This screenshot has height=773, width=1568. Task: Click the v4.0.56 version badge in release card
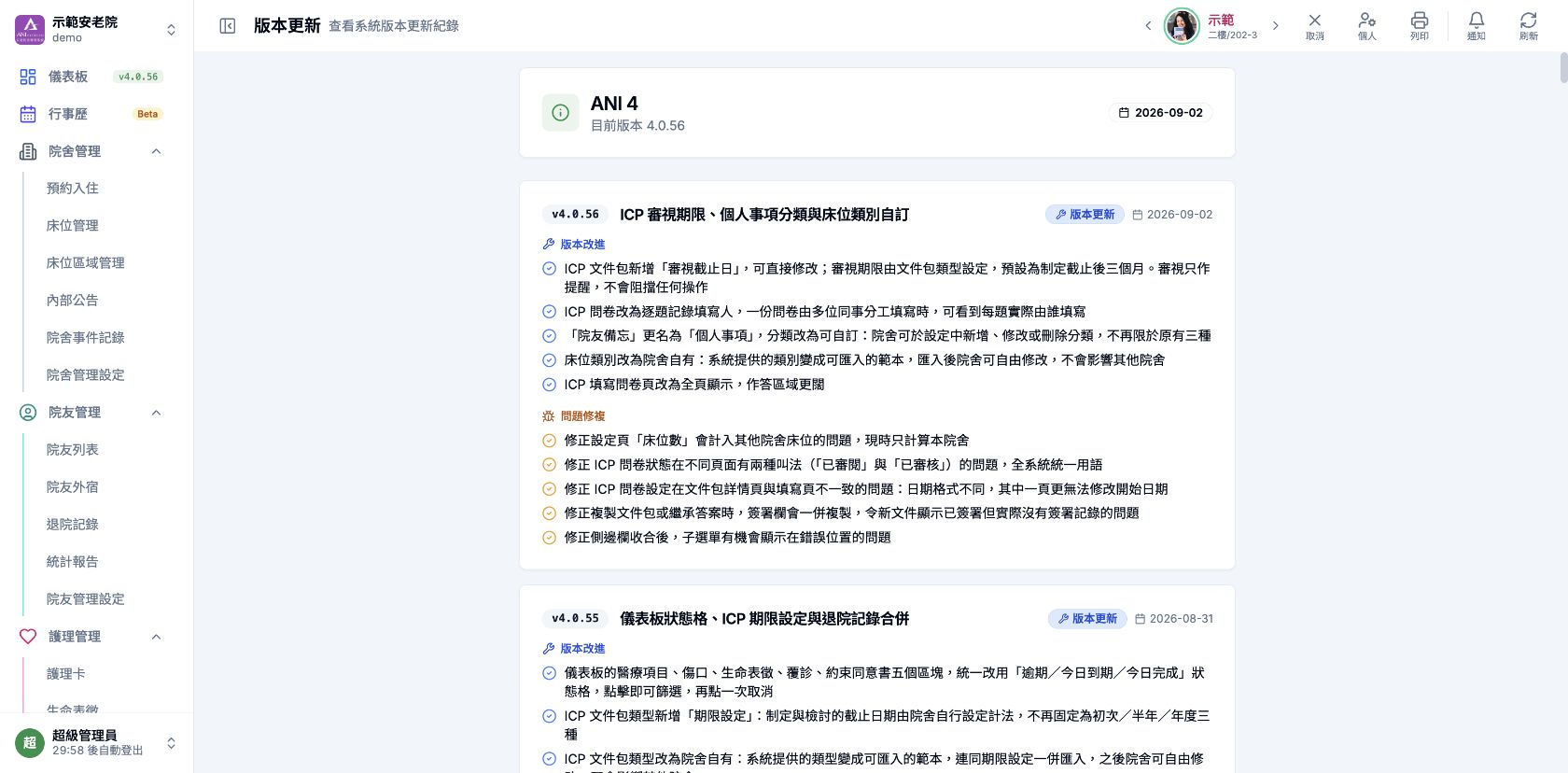(575, 215)
